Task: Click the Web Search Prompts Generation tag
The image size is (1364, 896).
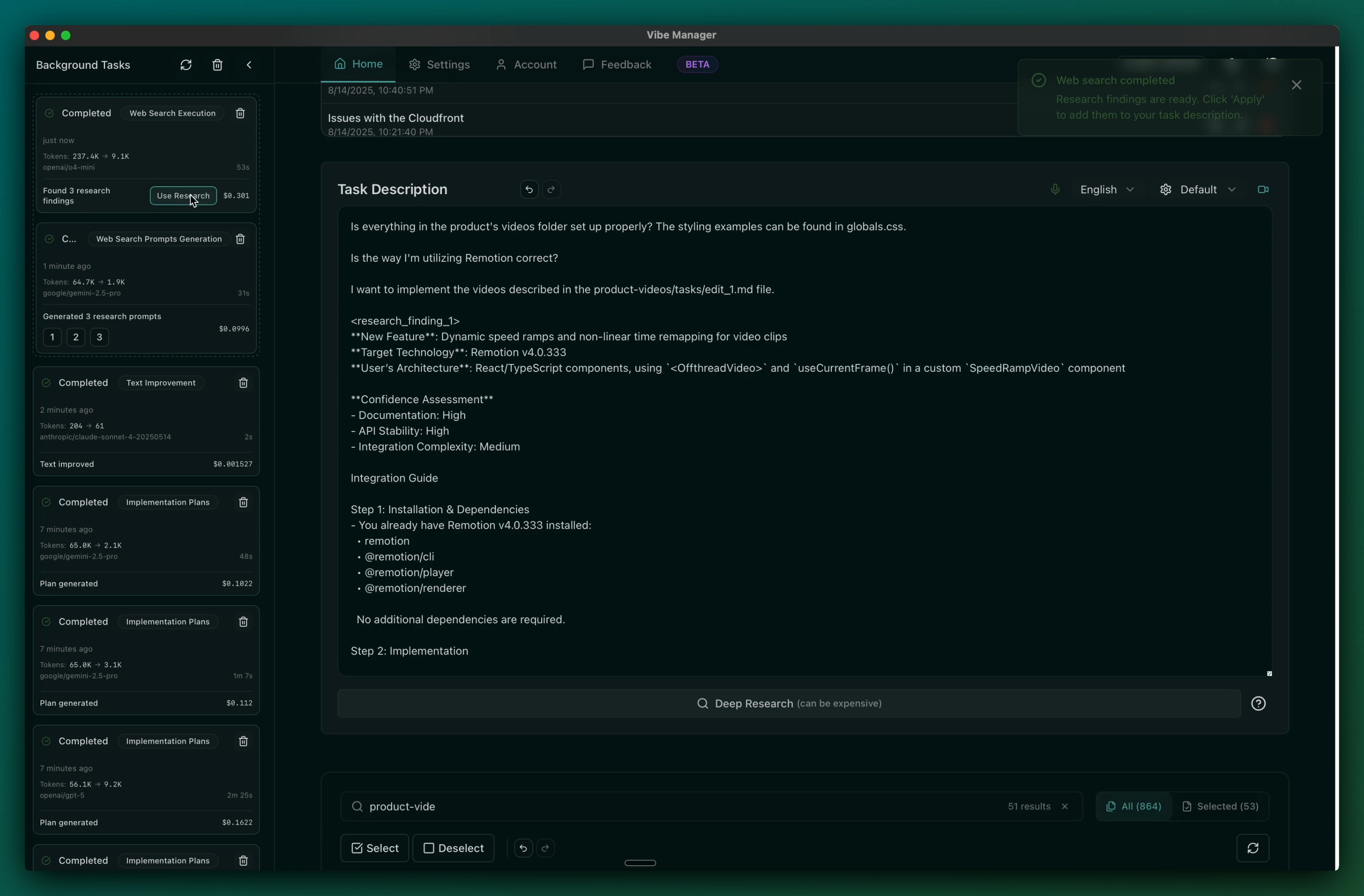Action: click(159, 239)
